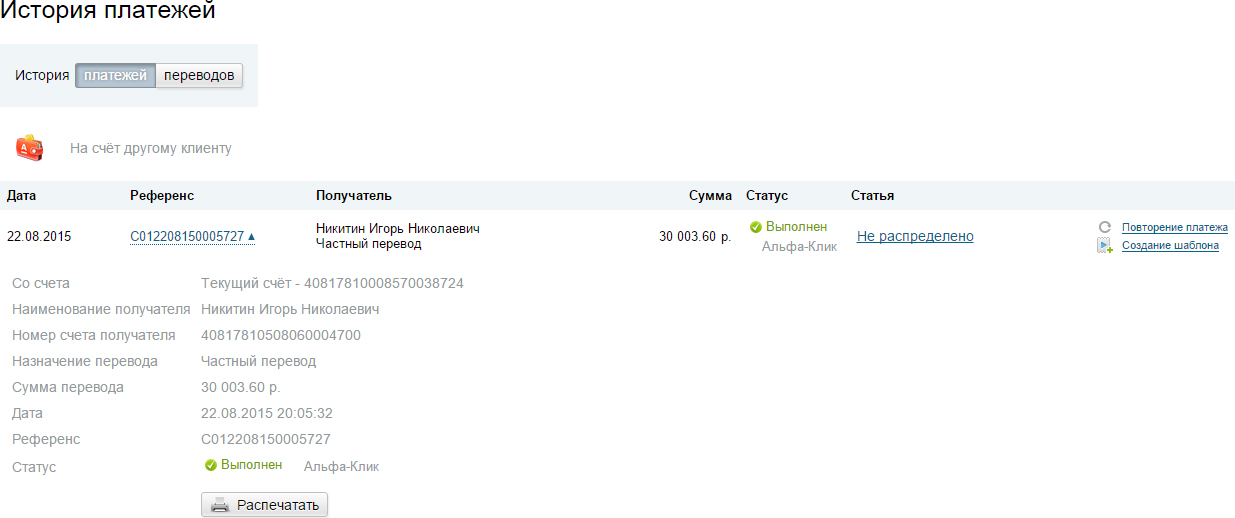Screen dimensions: 1235x518
Task: Click the printer icon on Распечатать button
Action: tap(220, 505)
